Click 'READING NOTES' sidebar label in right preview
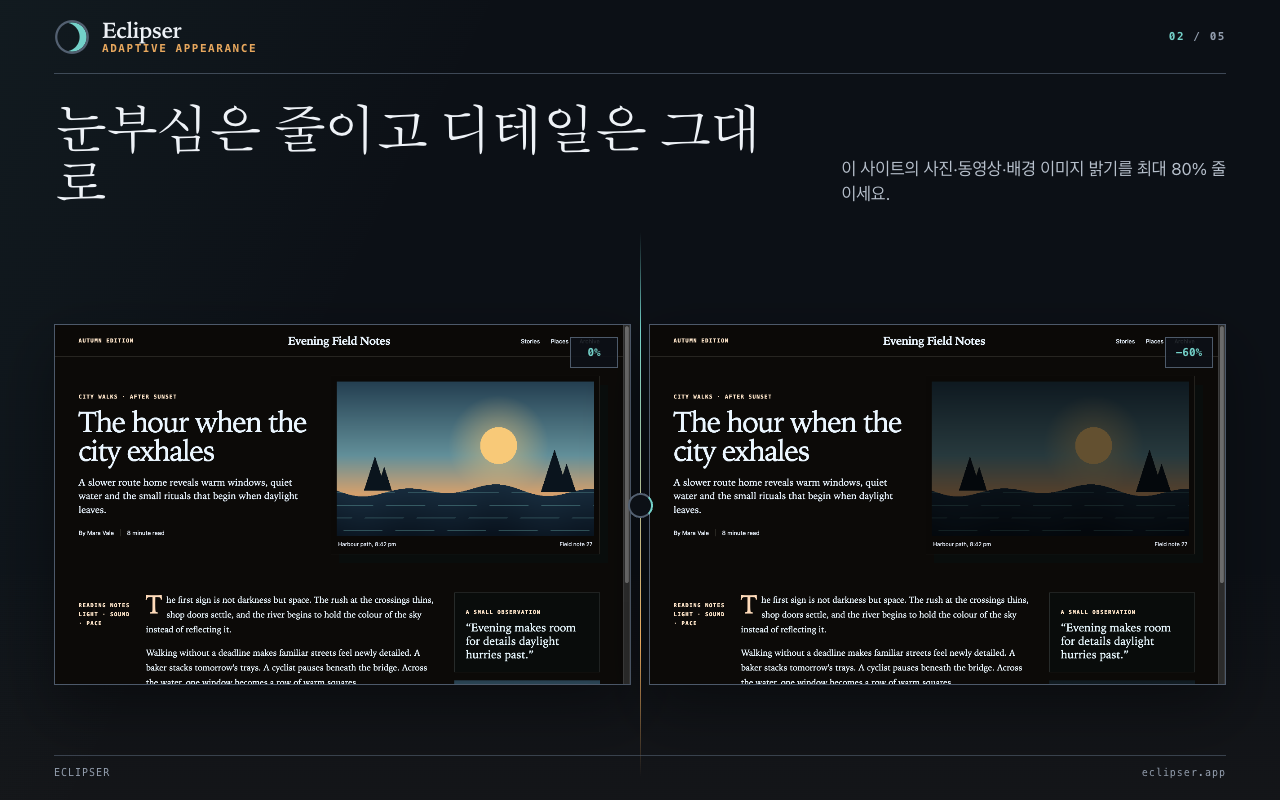Viewport: 1280px width, 800px height. (x=699, y=605)
